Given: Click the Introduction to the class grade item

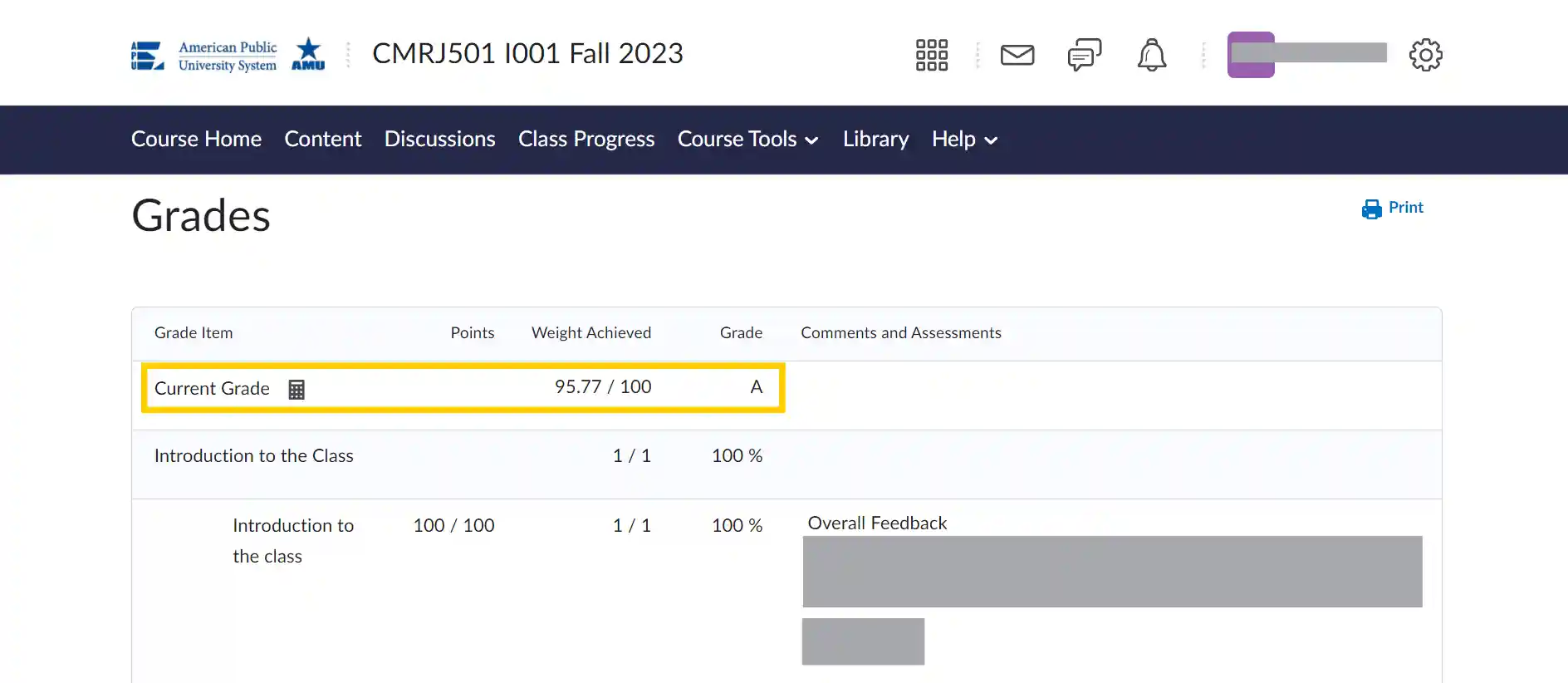Looking at the screenshot, I should [293, 541].
